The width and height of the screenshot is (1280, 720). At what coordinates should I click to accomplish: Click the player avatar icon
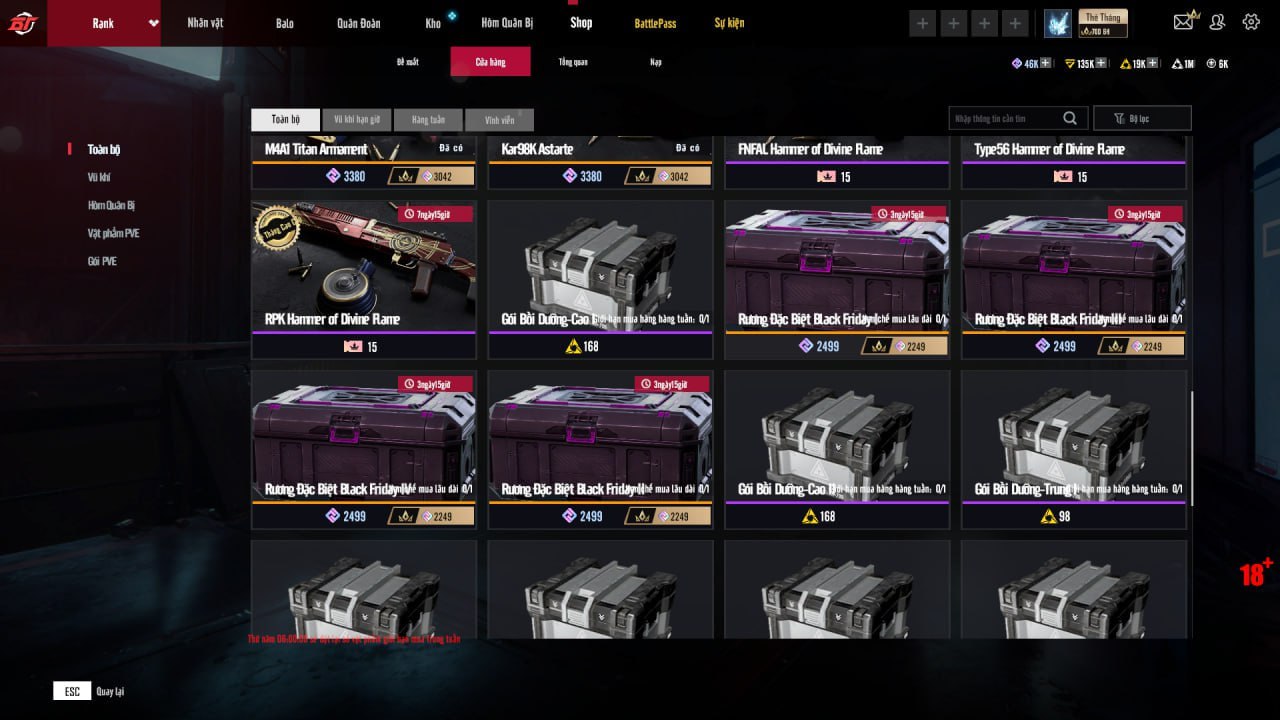[x=1058, y=23]
